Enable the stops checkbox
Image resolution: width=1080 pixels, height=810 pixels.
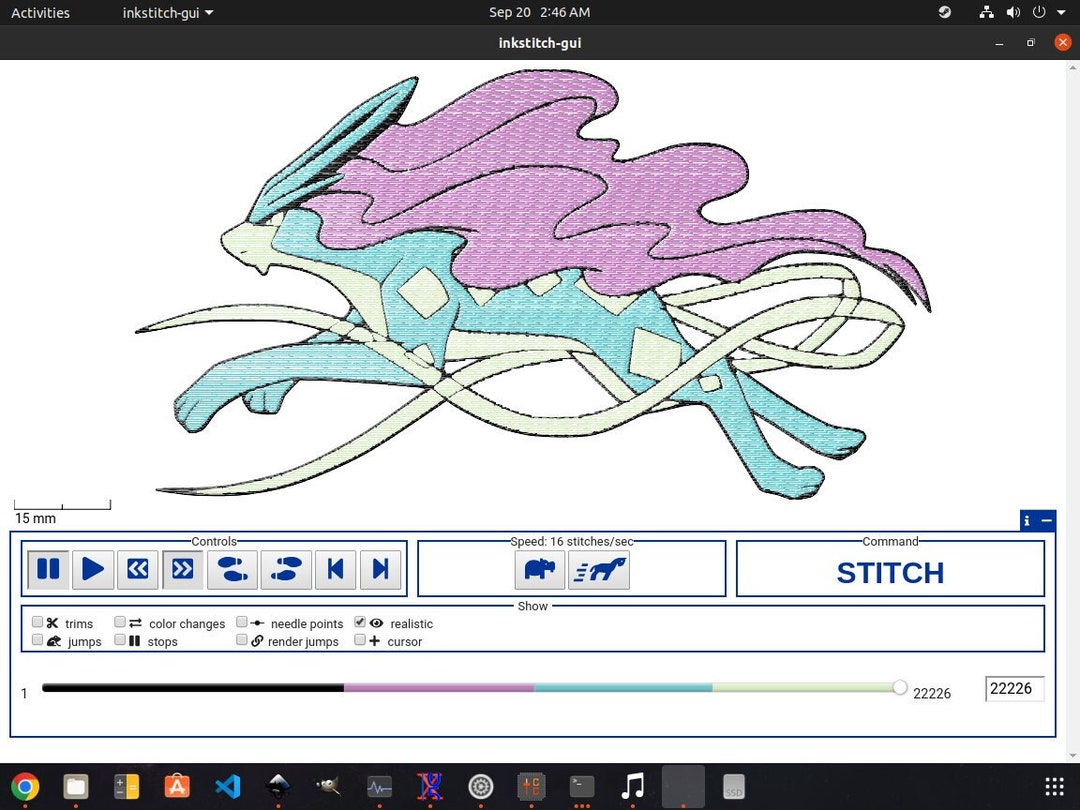pyautogui.click(x=120, y=640)
